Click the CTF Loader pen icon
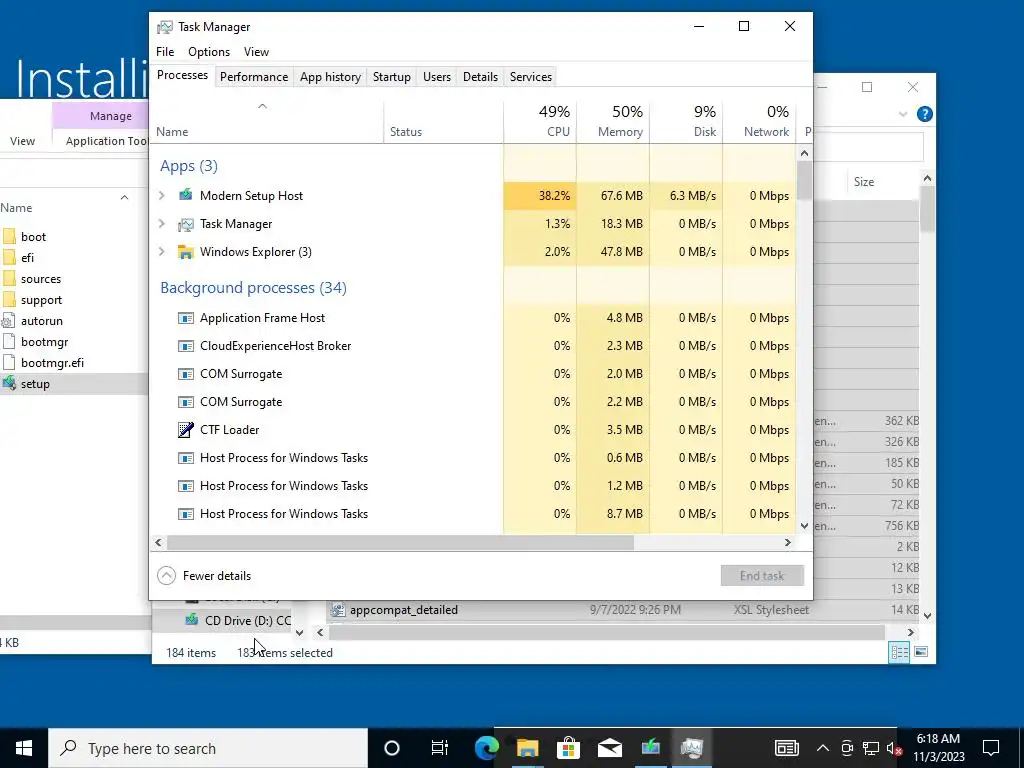Viewport: 1024px width, 768px height. pos(185,430)
